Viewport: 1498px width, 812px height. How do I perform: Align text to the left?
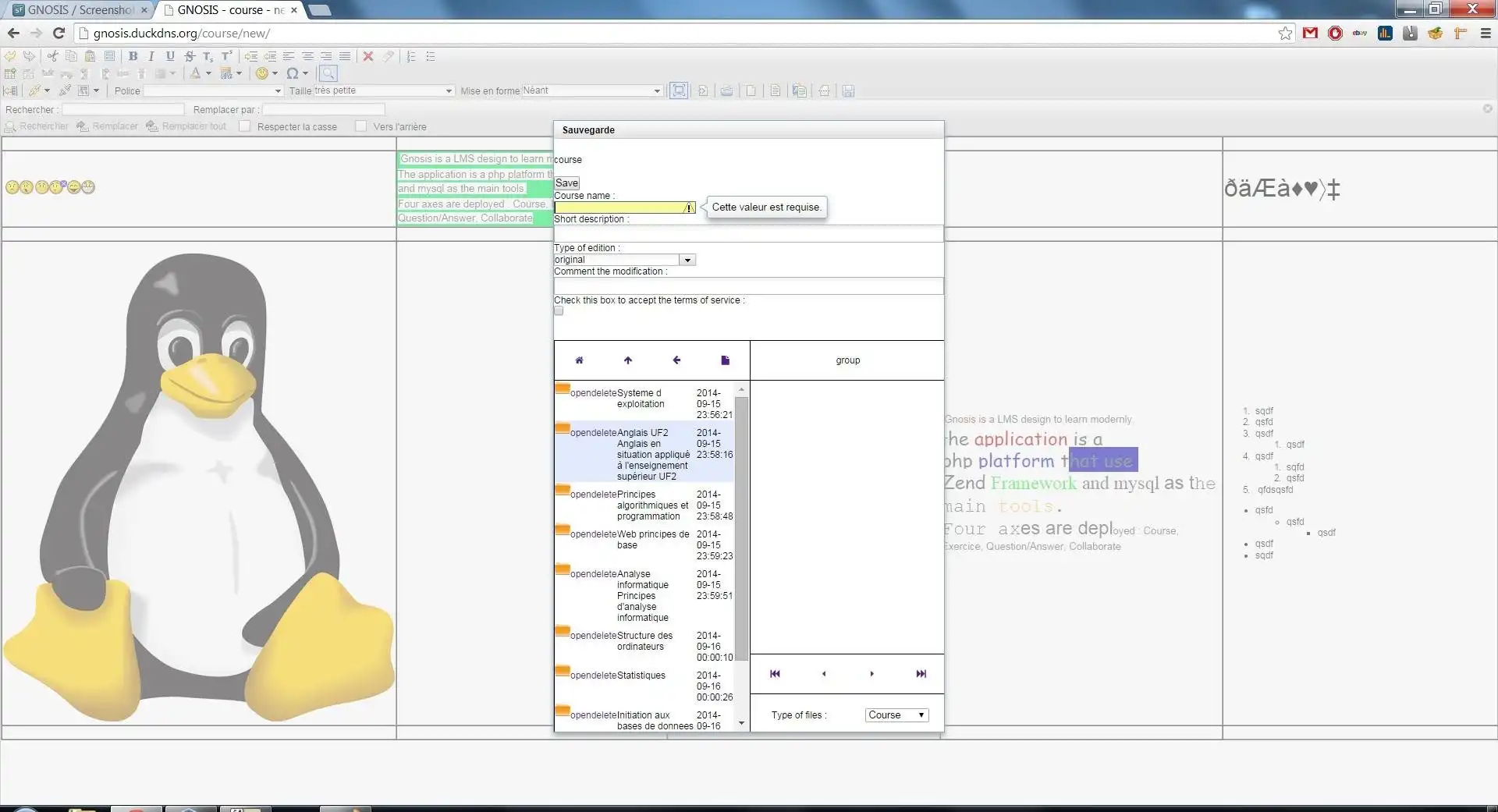click(x=289, y=56)
